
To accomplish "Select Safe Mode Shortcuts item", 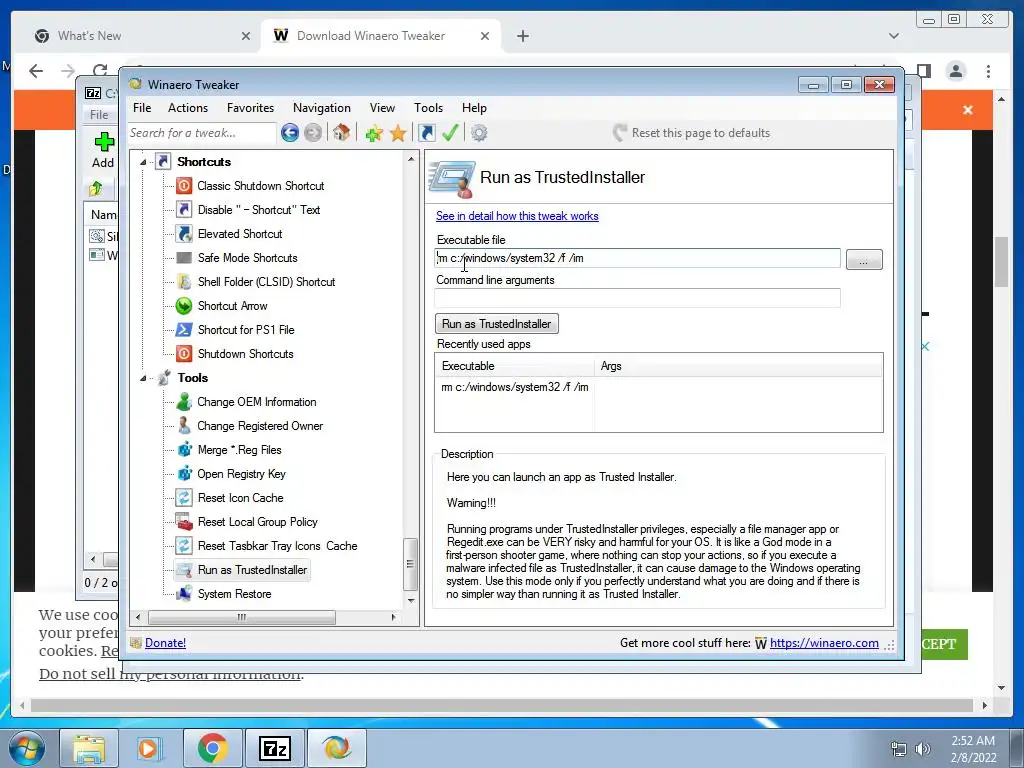I will tap(248, 258).
